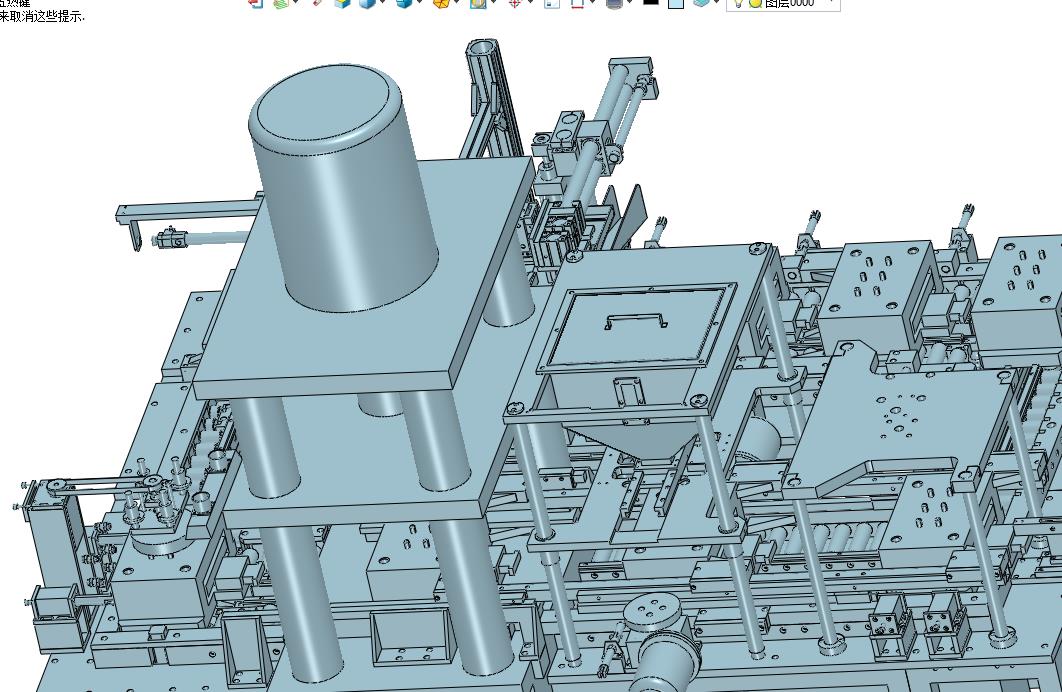Screen dimensions: 1062x692
Task: Open the 图层0000 layer dropdown
Action: pos(784,3)
